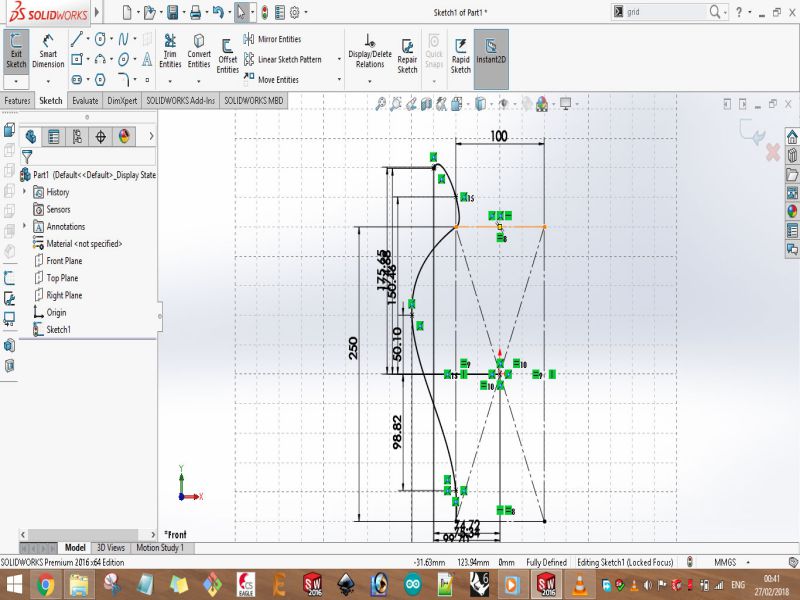This screenshot has height=600, width=800.
Task: Select the Ellipse tool
Action: (x=123, y=60)
